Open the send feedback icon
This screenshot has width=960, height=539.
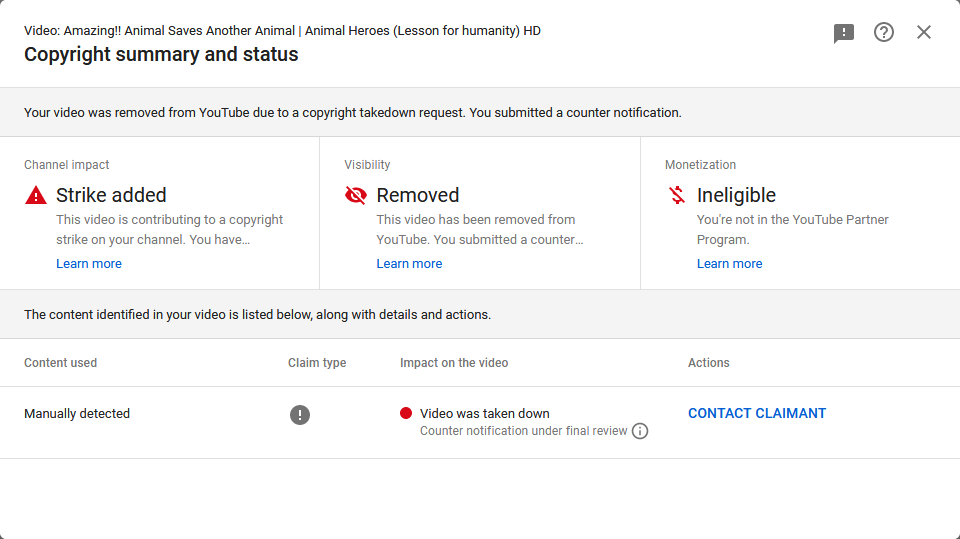[x=844, y=32]
